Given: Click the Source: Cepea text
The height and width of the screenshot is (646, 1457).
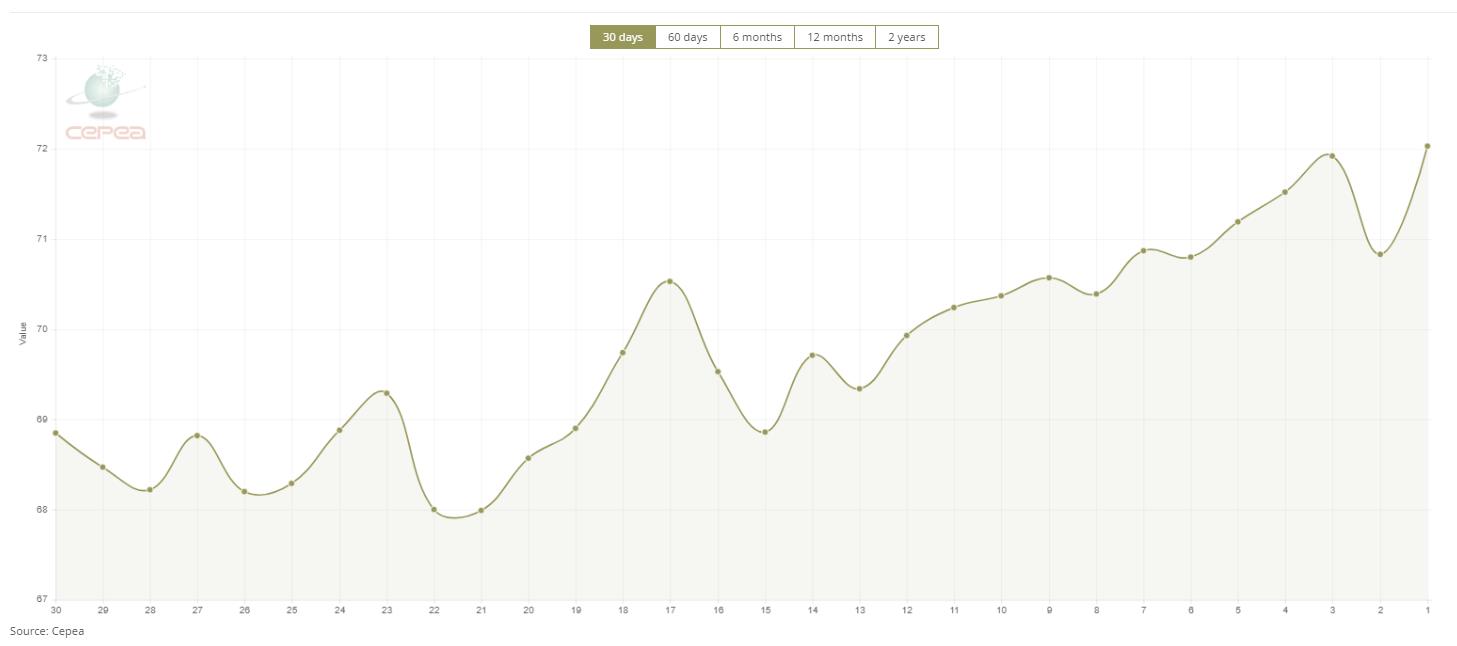Looking at the screenshot, I should 47,631.
